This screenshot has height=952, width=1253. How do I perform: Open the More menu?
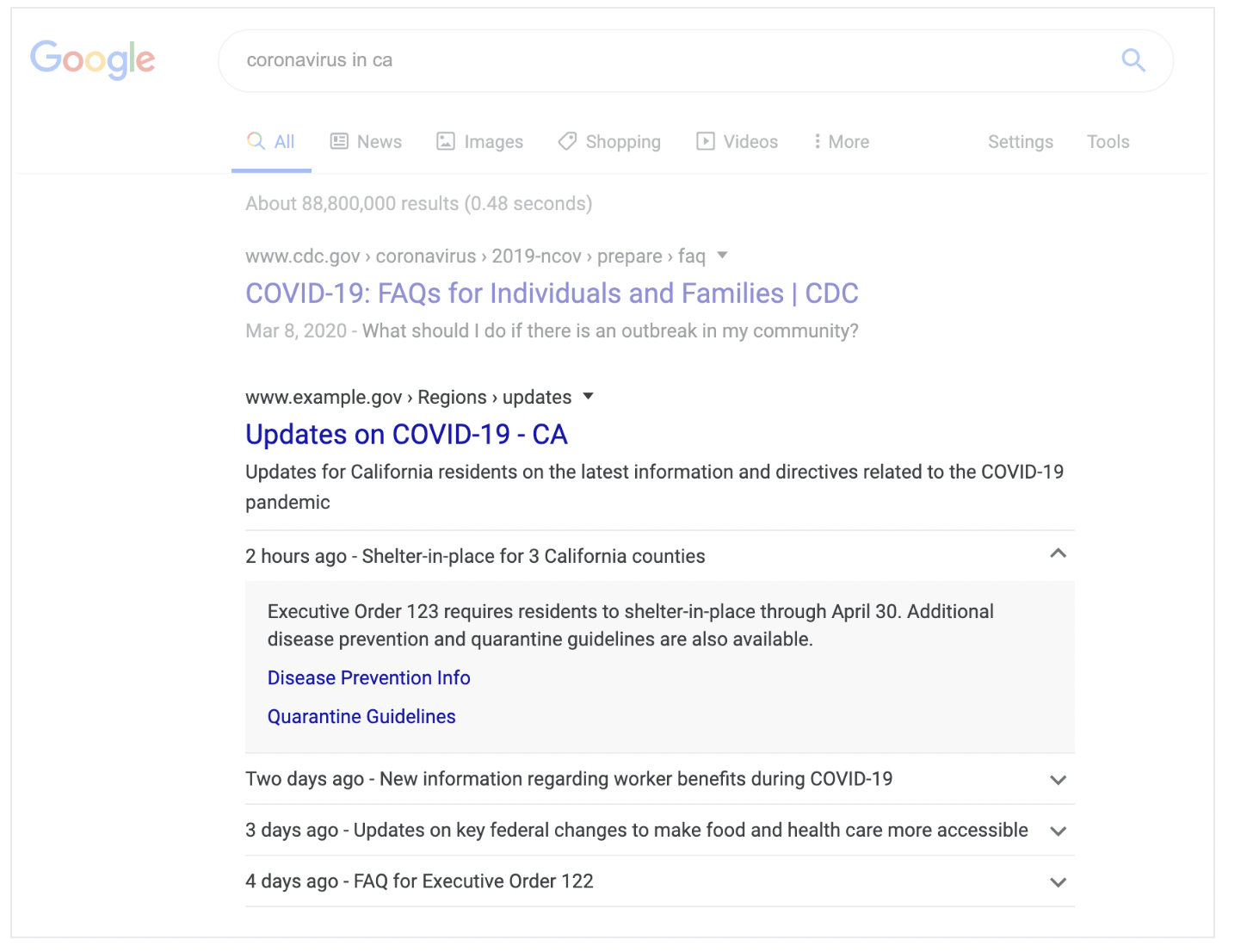tap(842, 142)
